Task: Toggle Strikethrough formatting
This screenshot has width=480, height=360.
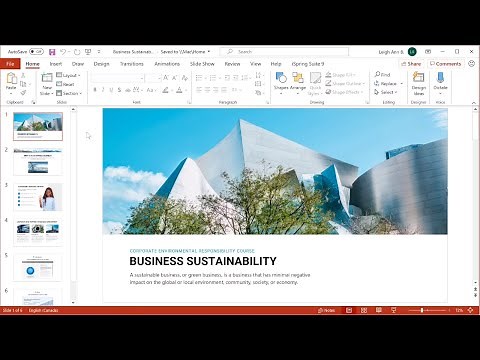Action: pos(128,90)
